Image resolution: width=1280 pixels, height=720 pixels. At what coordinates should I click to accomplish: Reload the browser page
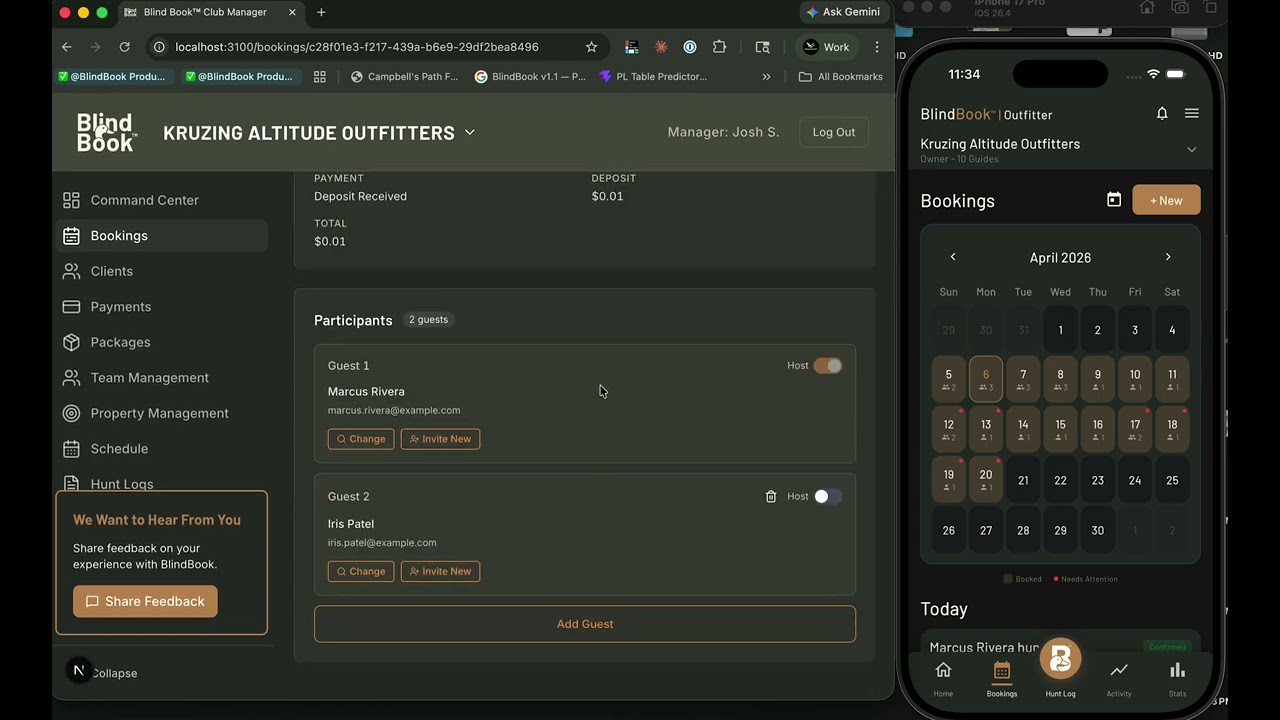[x=124, y=47]
